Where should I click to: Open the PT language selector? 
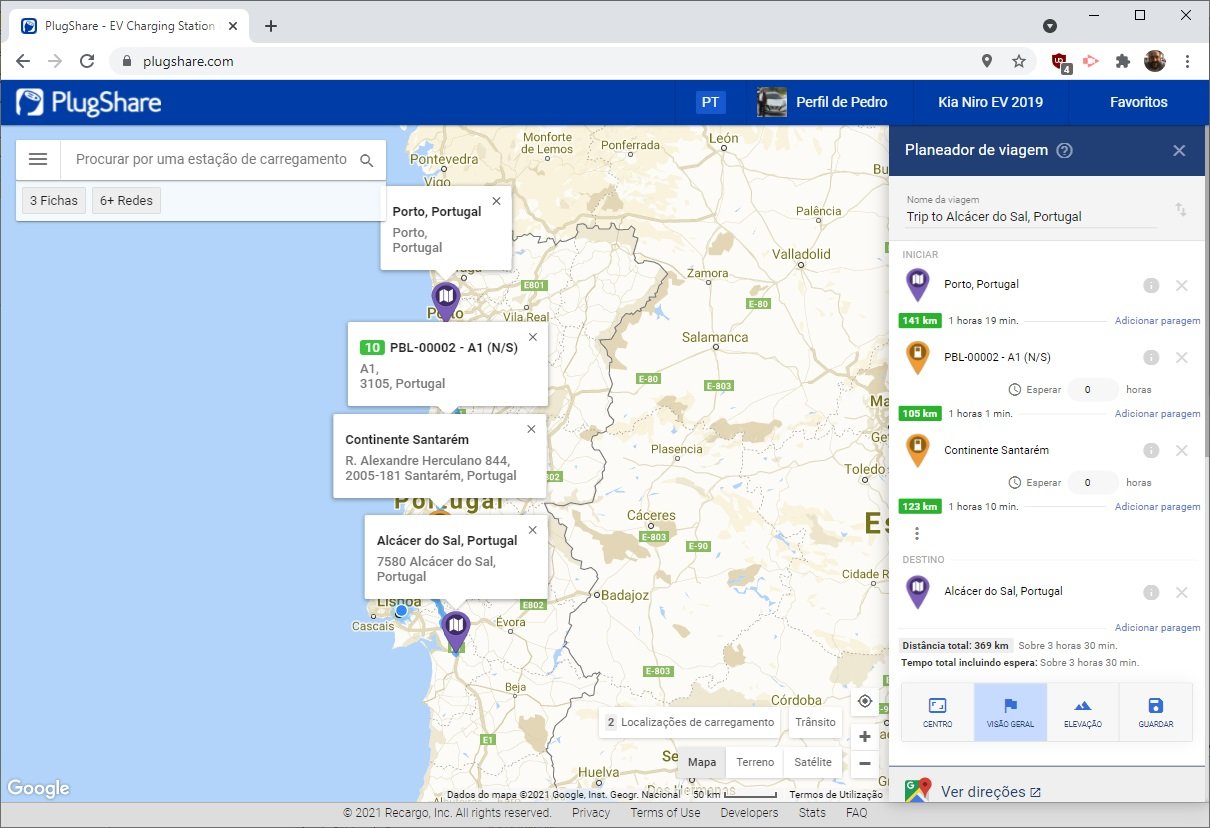710,102
